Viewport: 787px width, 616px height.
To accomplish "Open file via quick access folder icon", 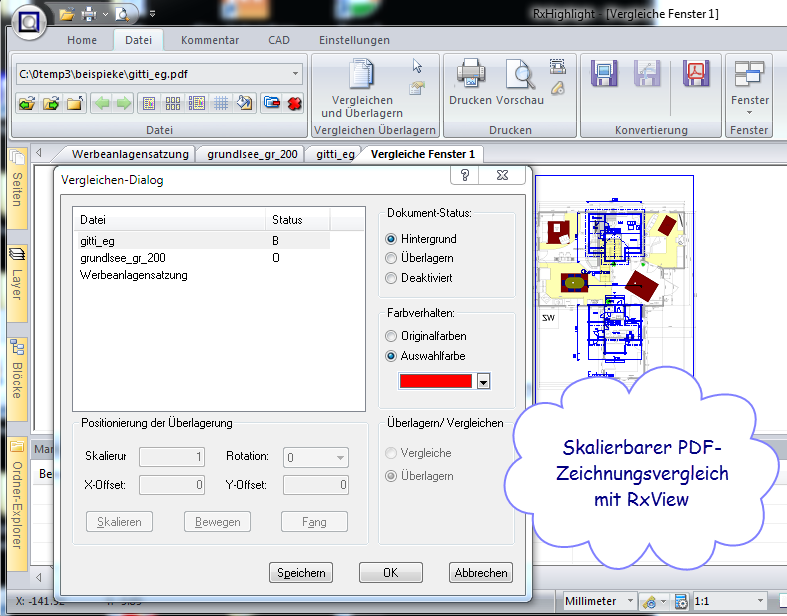I will tap(67, 14).
